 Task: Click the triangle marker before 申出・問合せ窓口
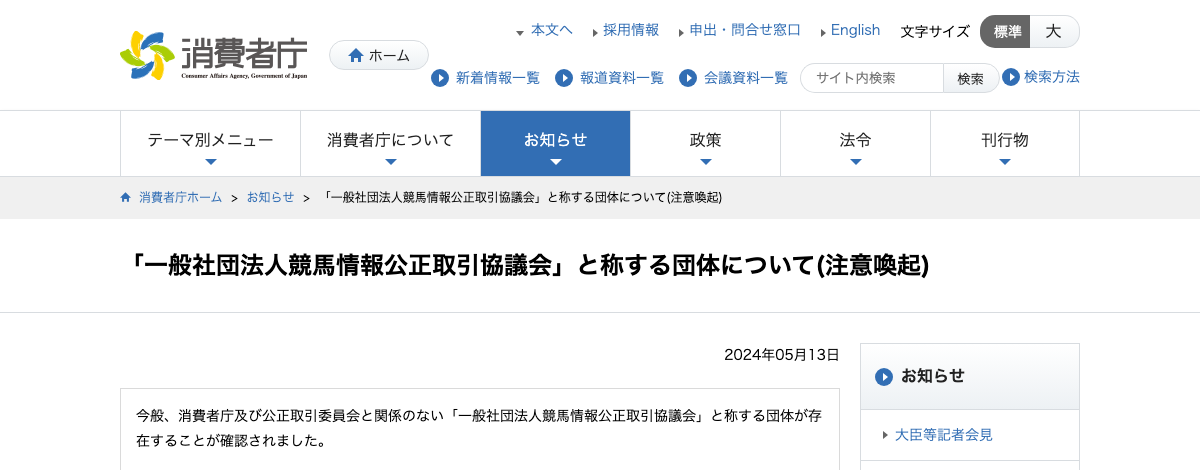coord(681,32)
